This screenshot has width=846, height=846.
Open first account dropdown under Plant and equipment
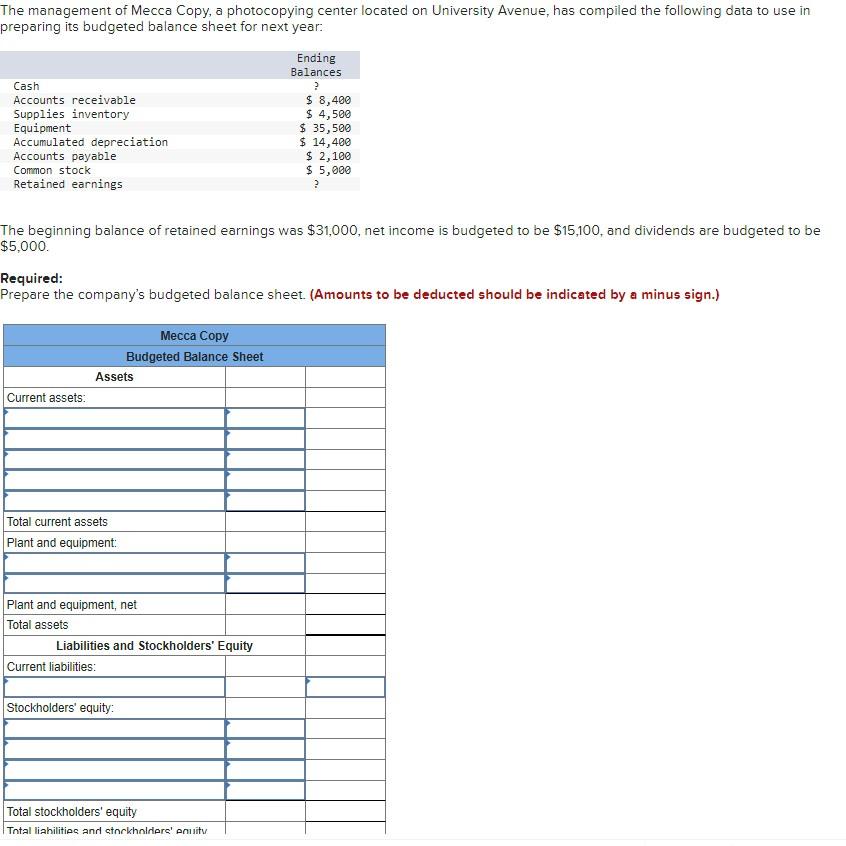[114, 563]
